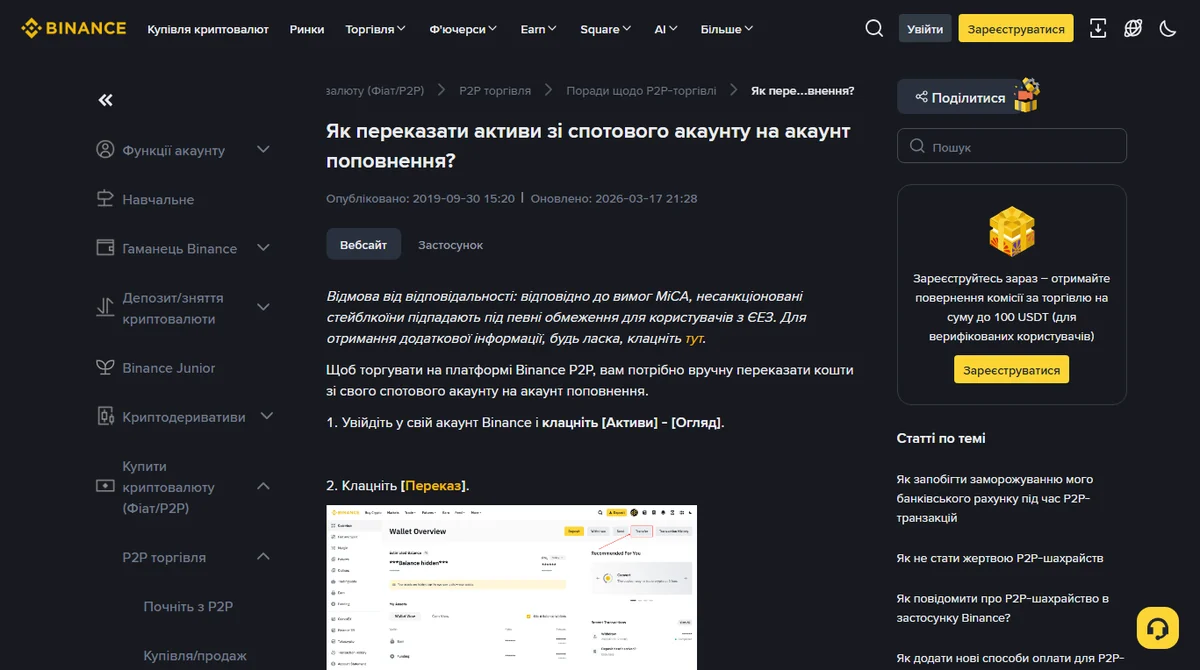Open Почніть з P2P sidebar item
Viewport: 1200px width, 670px height.
[x=188, y=606]
